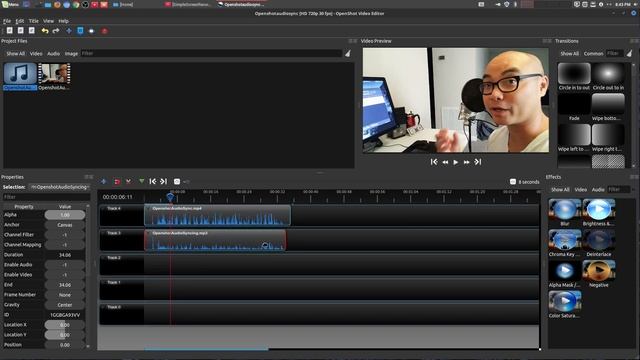Jump to start of preview
The height and width of the screenshot is (360, 640).
click(434, 162)
